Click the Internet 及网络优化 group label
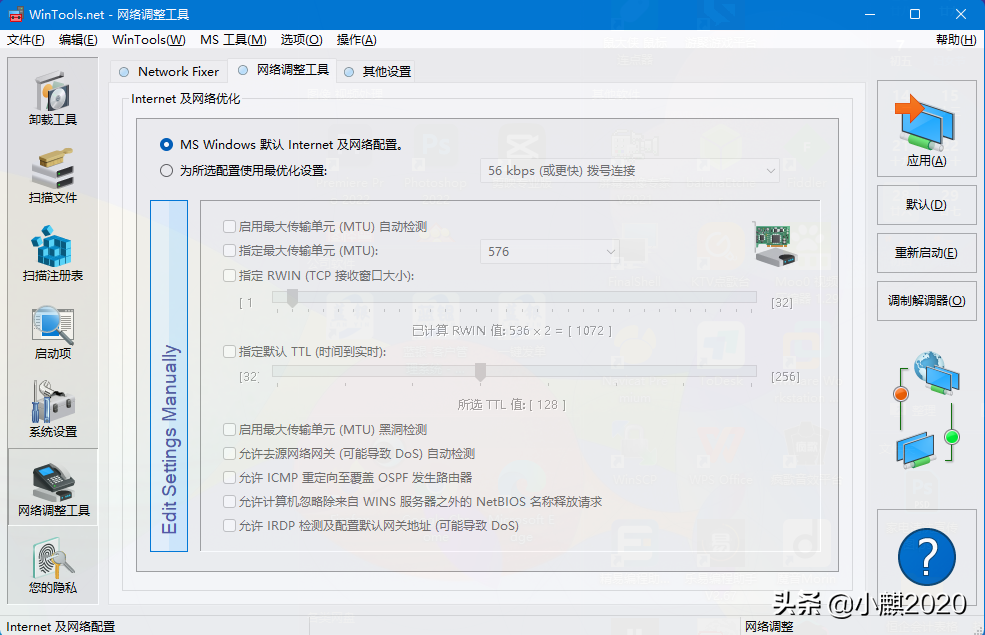985x635 pixels. (186, 99)
